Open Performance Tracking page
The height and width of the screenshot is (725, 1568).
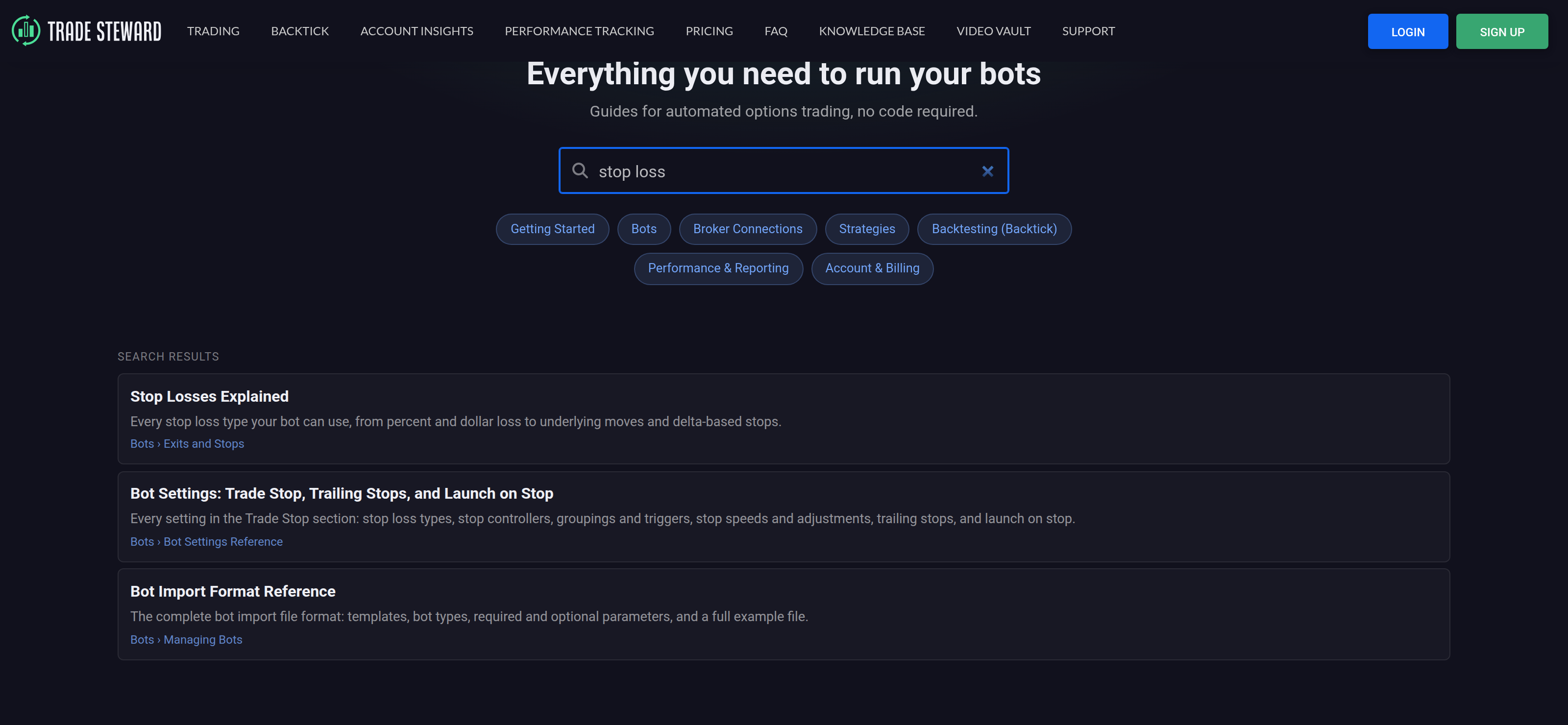tap(579, 31)
